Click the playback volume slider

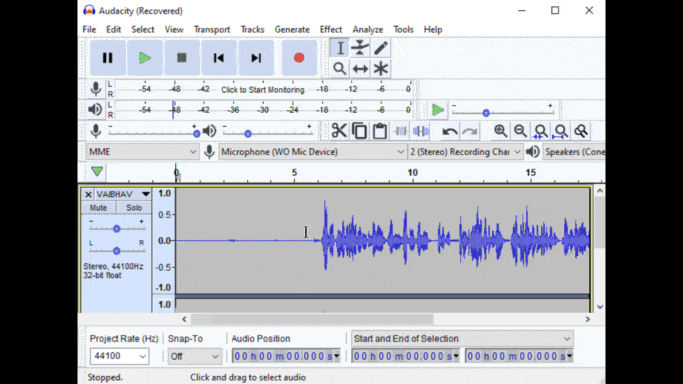click(x=267, y=133)
